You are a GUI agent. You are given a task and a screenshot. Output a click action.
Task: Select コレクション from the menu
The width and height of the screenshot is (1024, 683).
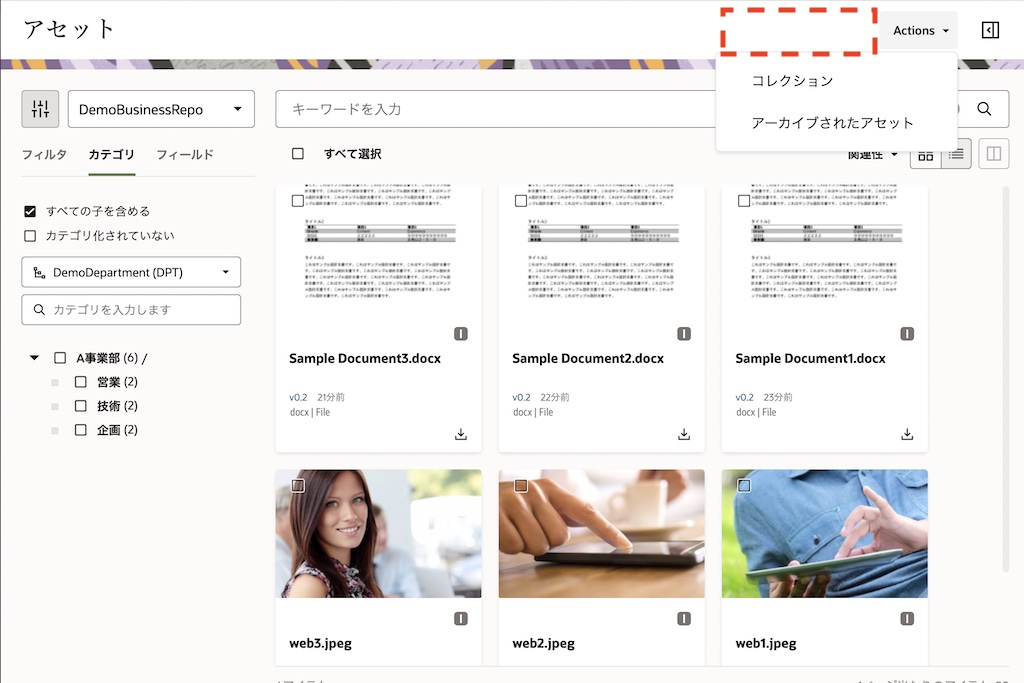coord(792,81)
